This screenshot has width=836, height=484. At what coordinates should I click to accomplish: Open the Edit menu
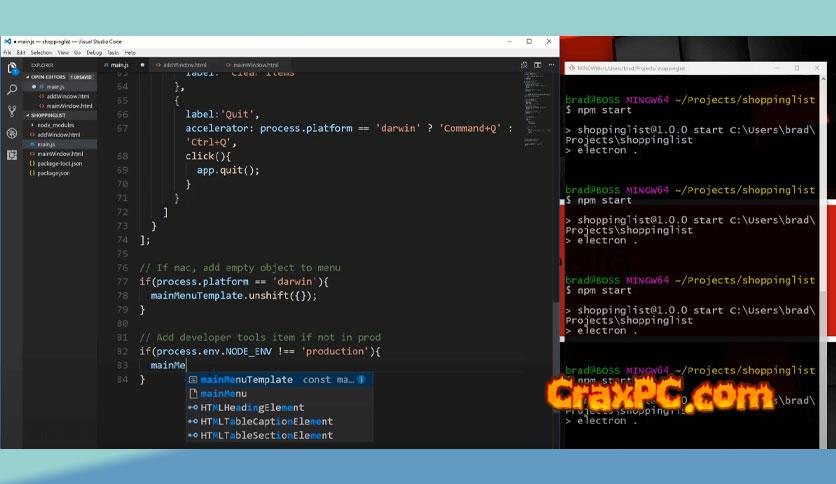pyautogui.click(x=21, y=53)
